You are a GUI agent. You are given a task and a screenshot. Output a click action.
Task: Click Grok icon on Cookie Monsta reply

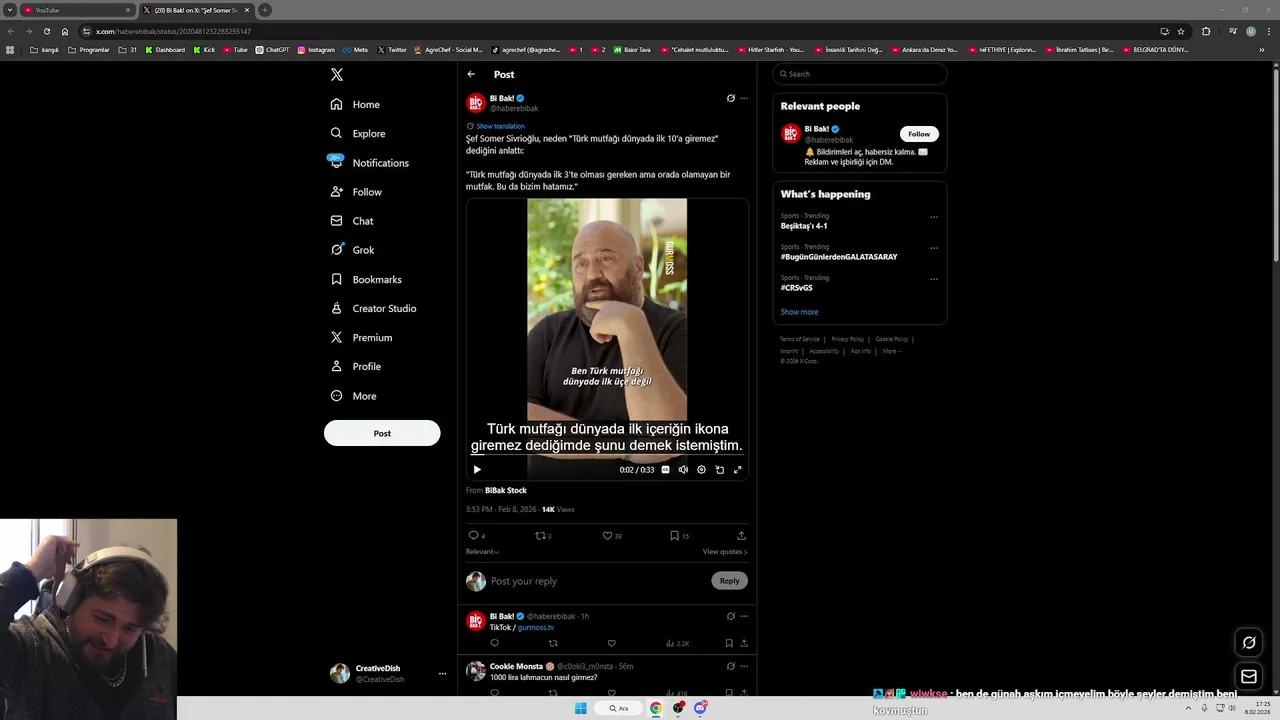point(730,666)
